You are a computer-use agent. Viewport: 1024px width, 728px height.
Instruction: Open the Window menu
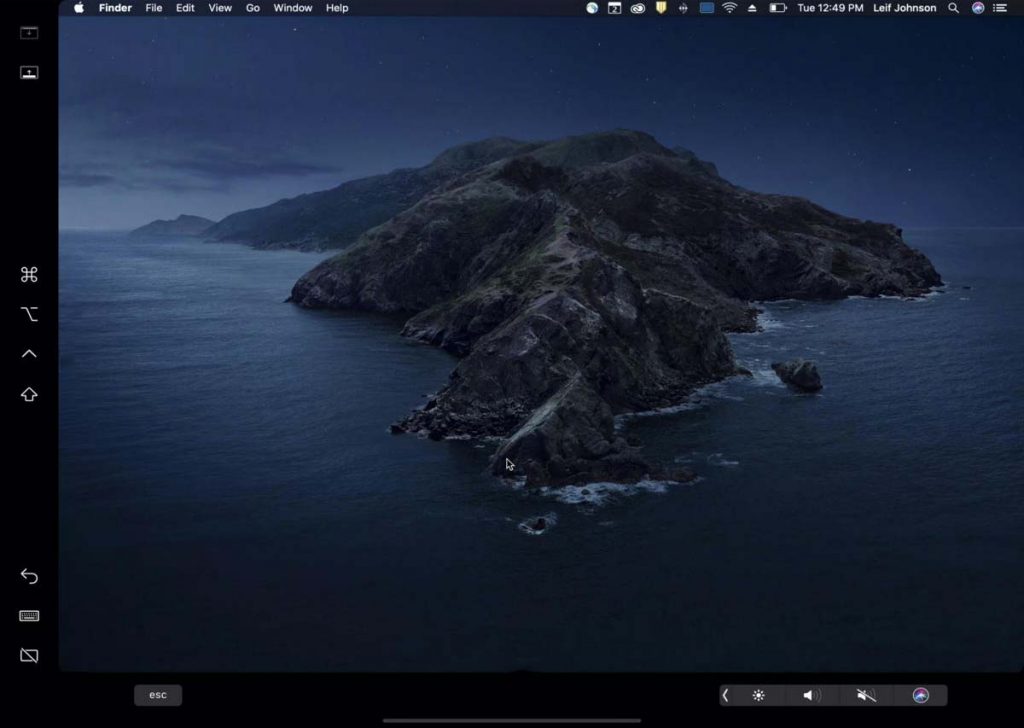click(292, 8)
